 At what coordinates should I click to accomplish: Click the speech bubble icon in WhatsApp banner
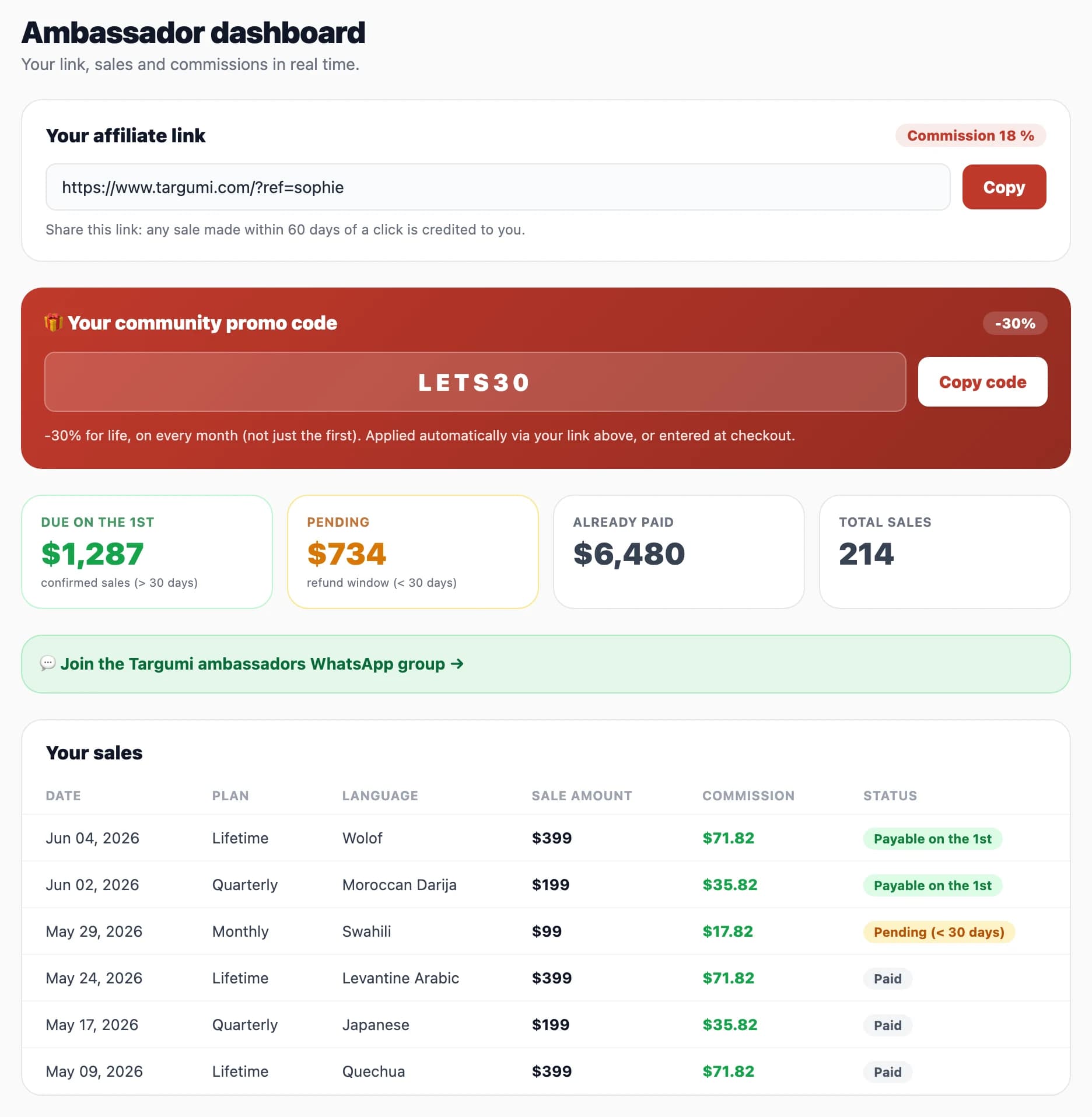tap(48, 663)
